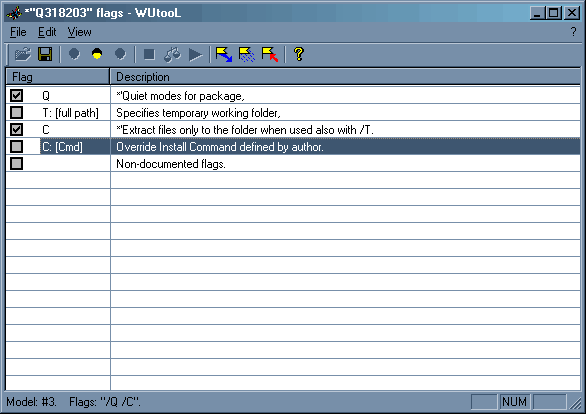Image resolution: width=586 pixels, height=414 pixels.
Task: Click the flag icon with dotted blue lines
Action: point(247,55)
